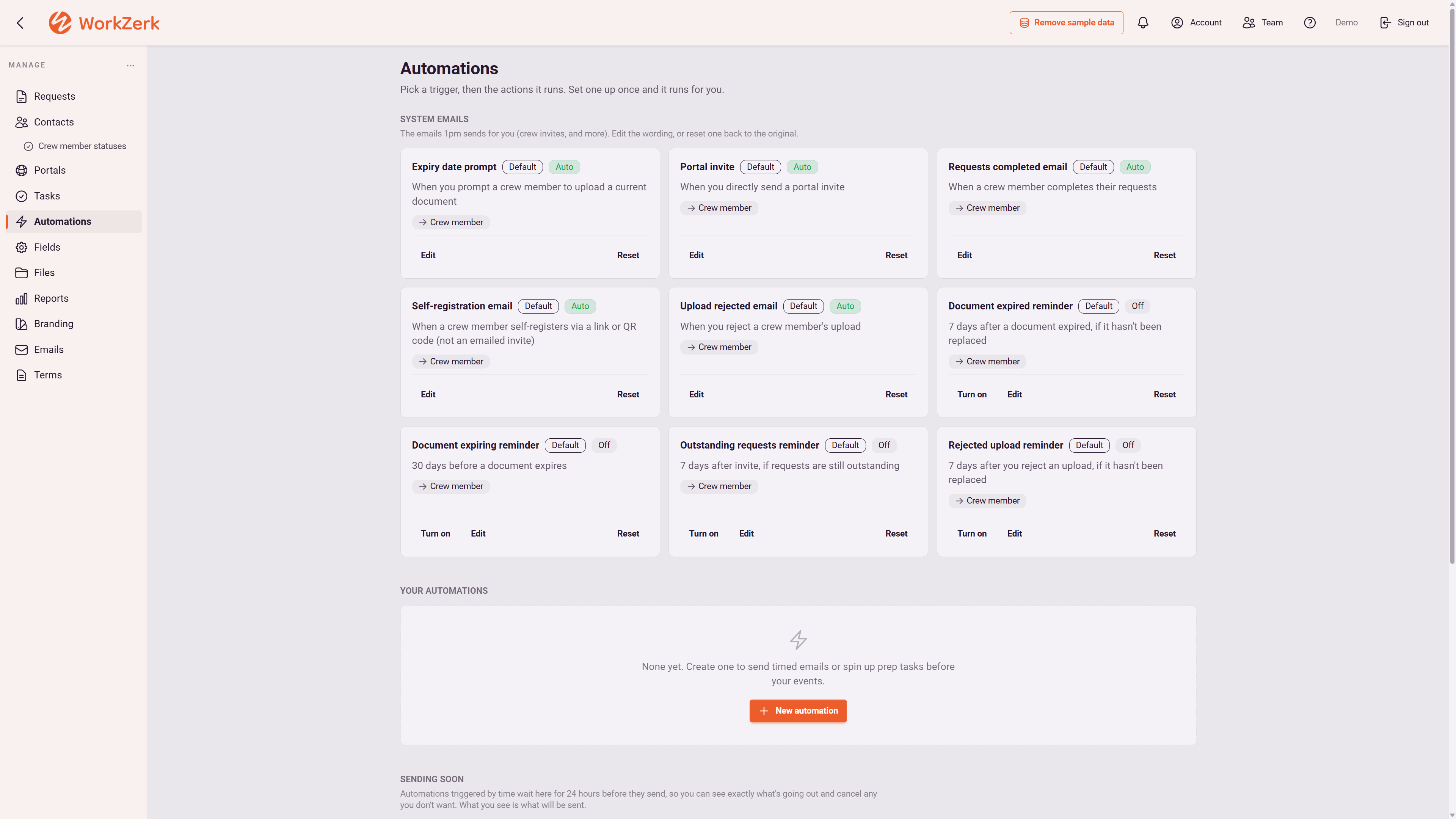The height and width of the screenshot is (819, 1456).
Task: Turn on Document expired reminder
Action: click(x=971, y=394)
